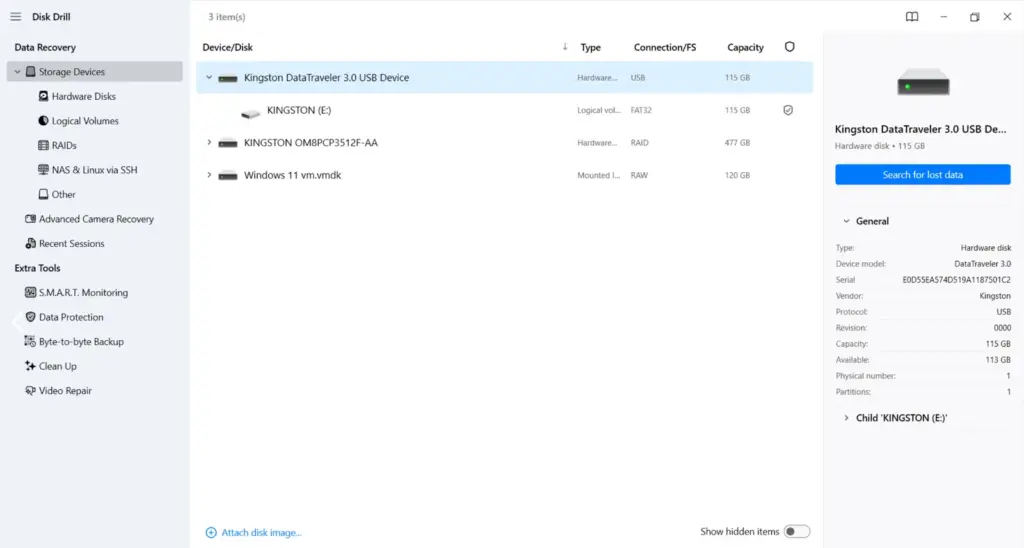Image resolution: width=1024 pixels, height=548 pixels.
Task: Click the Recent Sessions icon
Action: (30, 244)
